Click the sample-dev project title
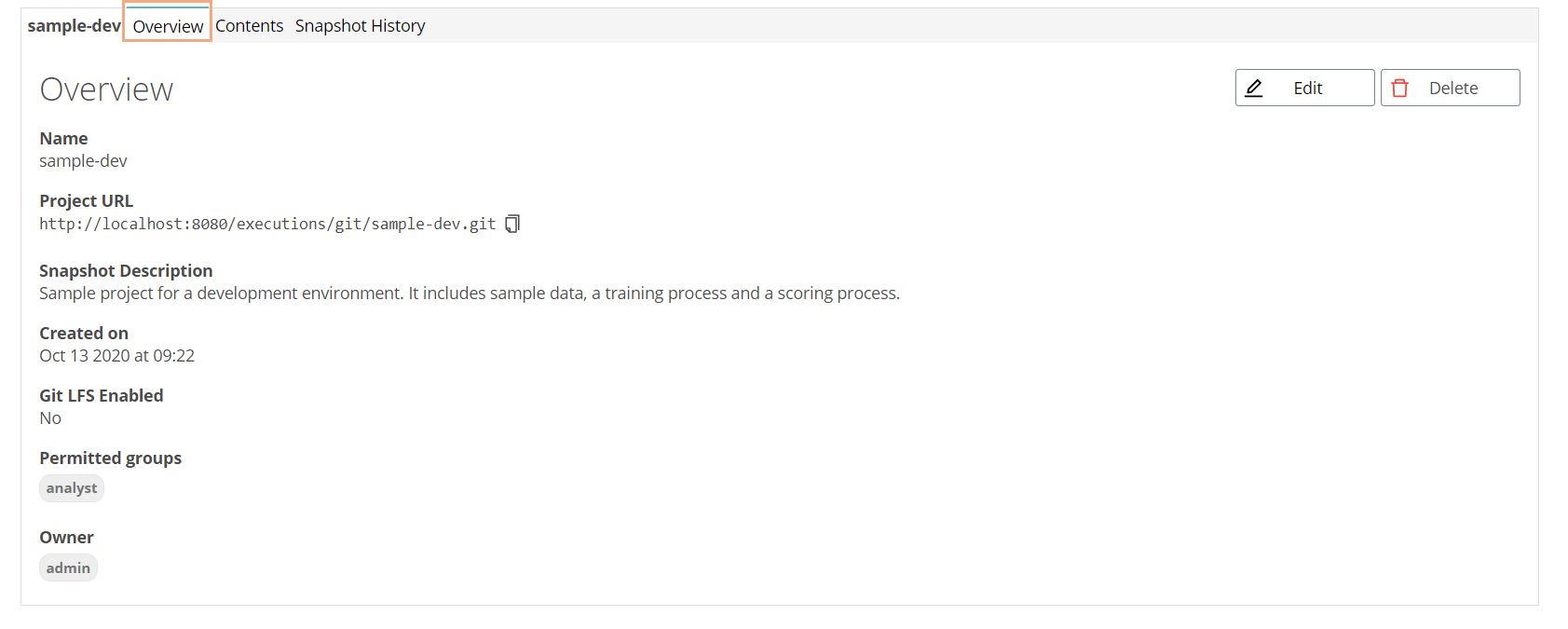The height and width of the screenshot is (629, 1568). (75, 26)
